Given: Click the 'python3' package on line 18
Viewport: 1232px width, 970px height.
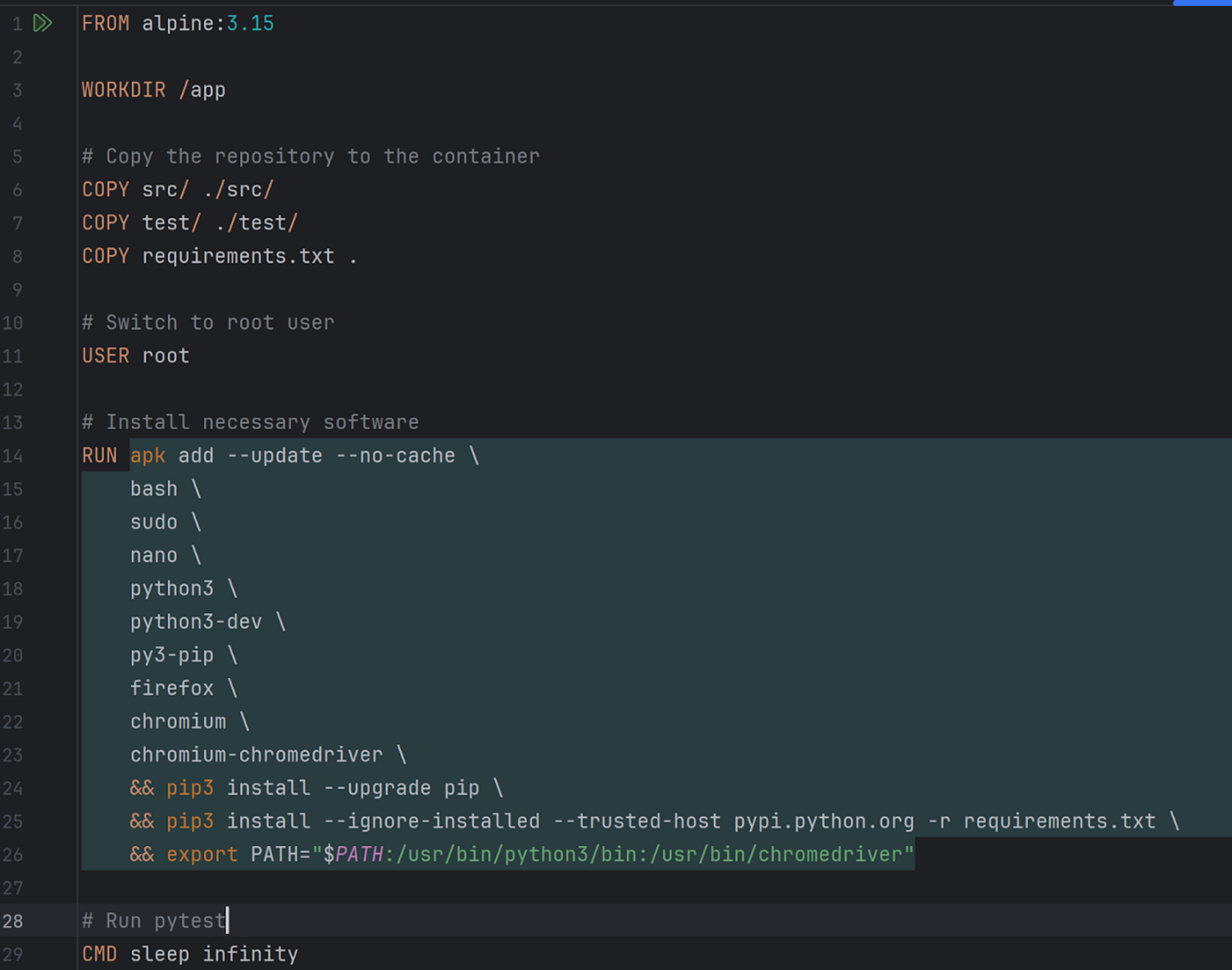Looking at the screenshot, I should pos(172,589).
